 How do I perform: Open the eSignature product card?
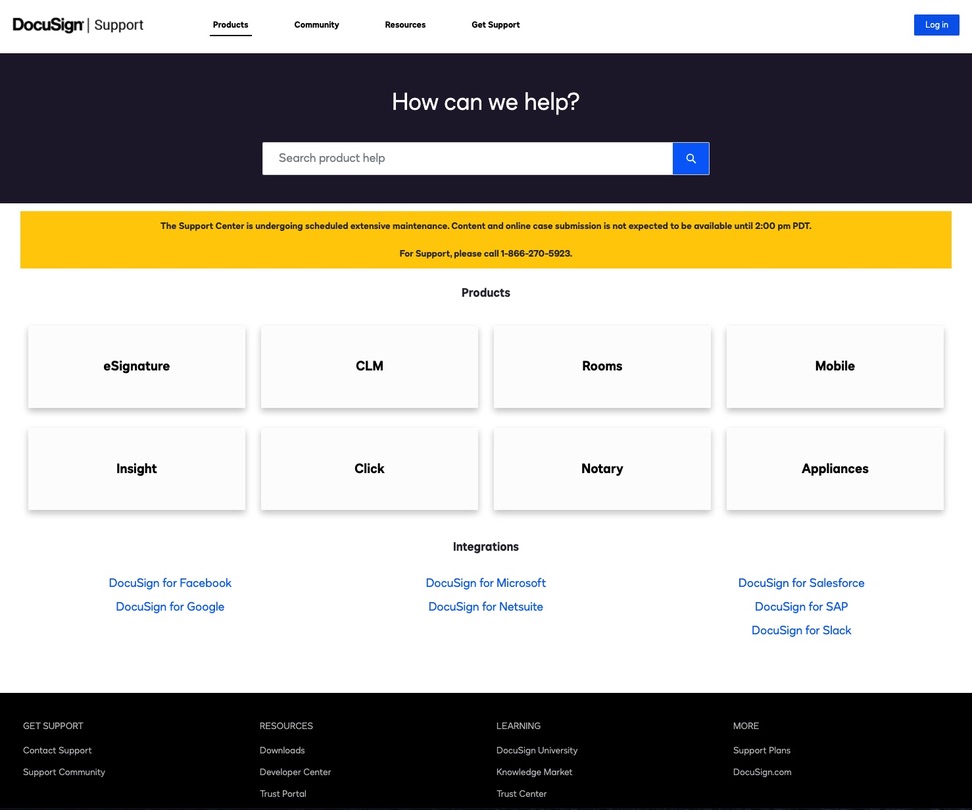[136, 366]
